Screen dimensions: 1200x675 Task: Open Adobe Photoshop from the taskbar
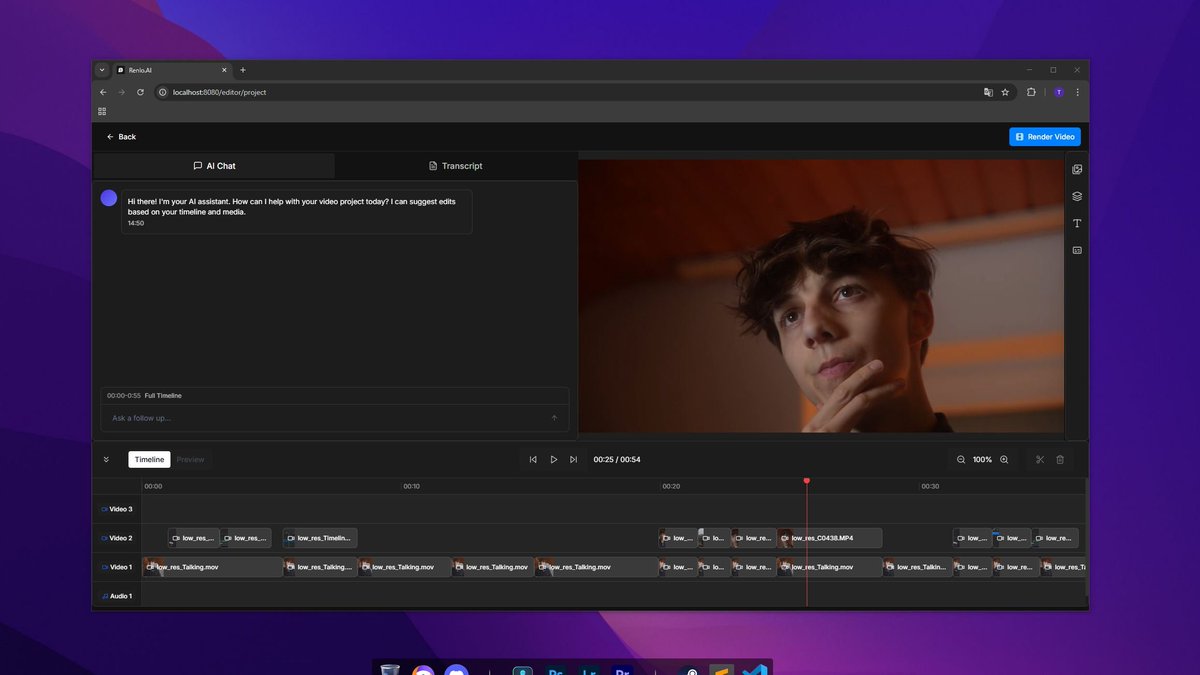coord(555,671)
